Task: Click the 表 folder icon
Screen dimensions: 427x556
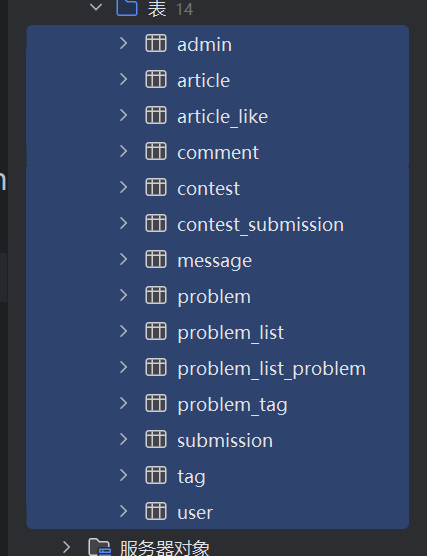Action: click(127, 8)
